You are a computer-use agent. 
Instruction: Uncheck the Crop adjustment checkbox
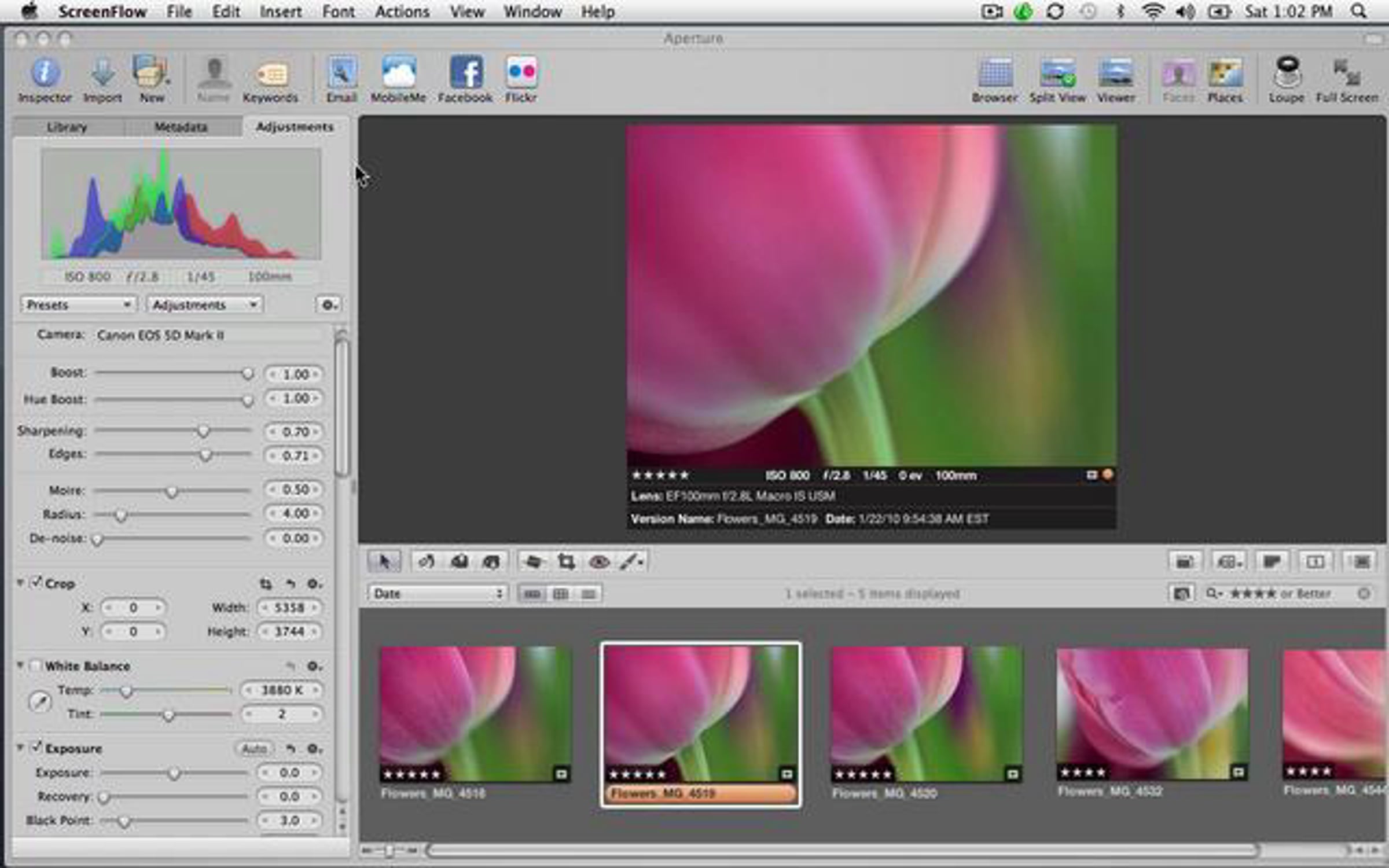36,582
